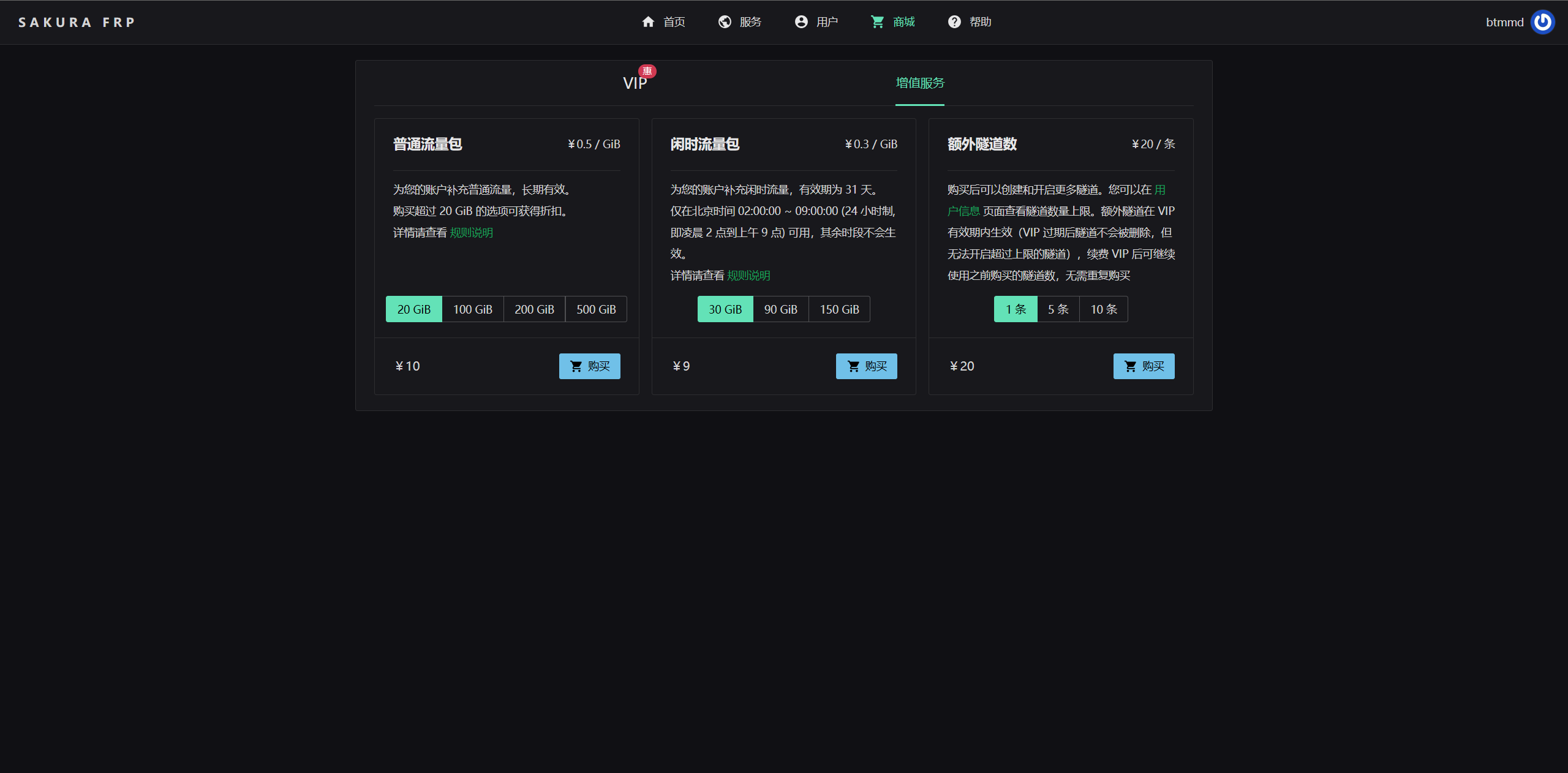Choose 5 条 extra tunnels option

tap(1058, 309)
